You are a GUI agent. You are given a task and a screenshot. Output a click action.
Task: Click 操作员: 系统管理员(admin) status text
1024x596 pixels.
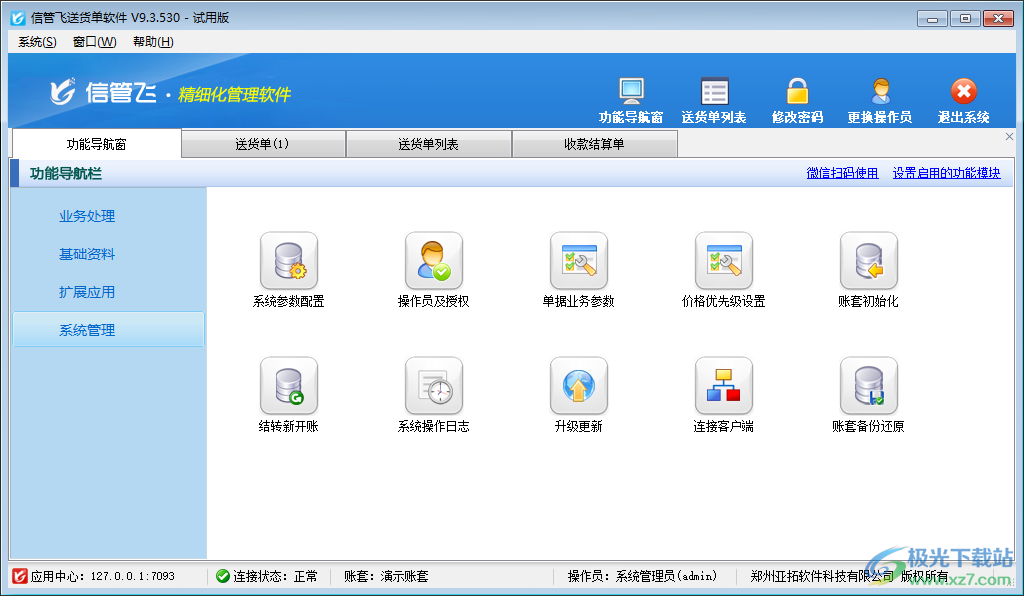tap(643, 576)
